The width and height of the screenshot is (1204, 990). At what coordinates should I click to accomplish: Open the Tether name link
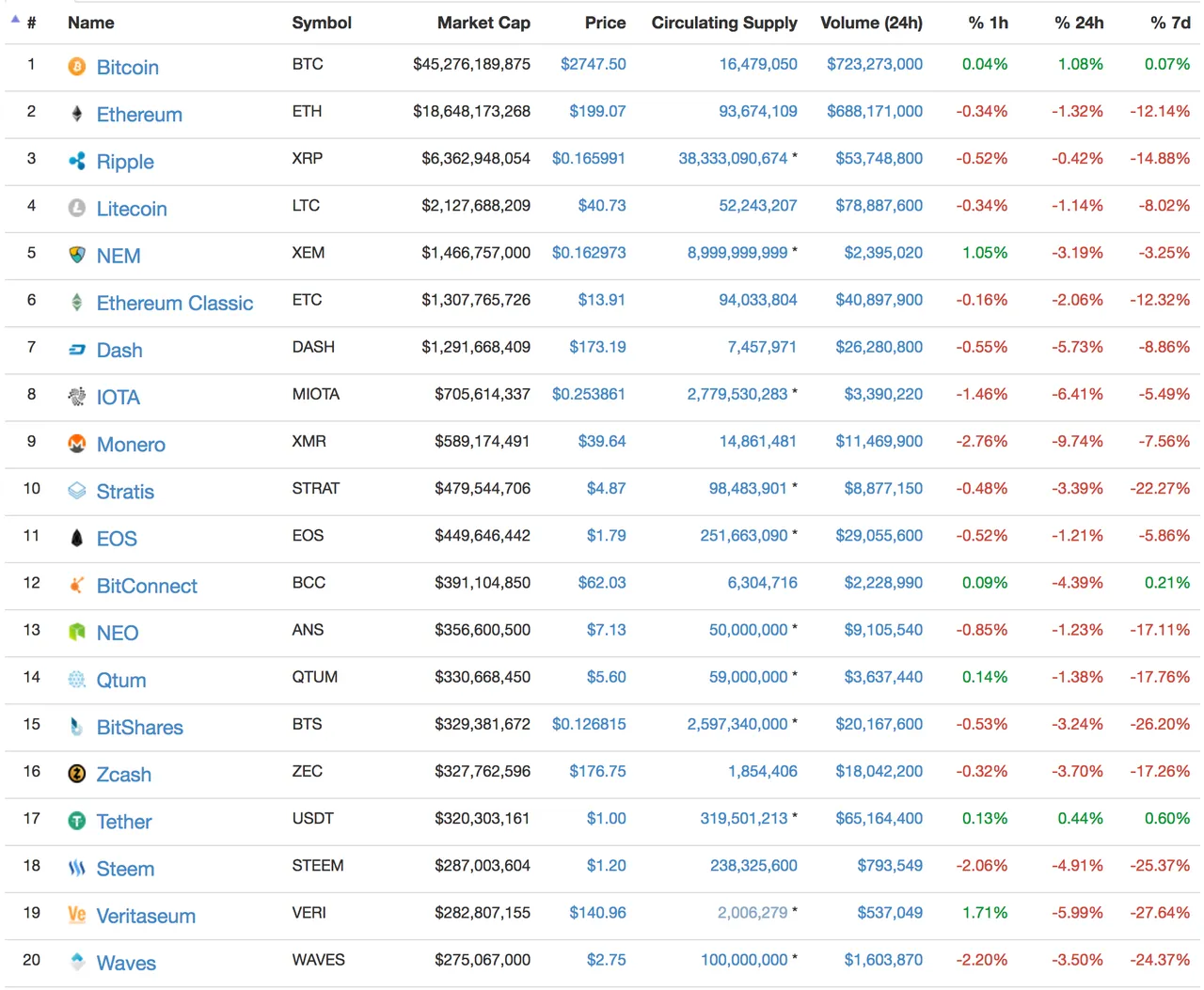click(x=124, y=822)
